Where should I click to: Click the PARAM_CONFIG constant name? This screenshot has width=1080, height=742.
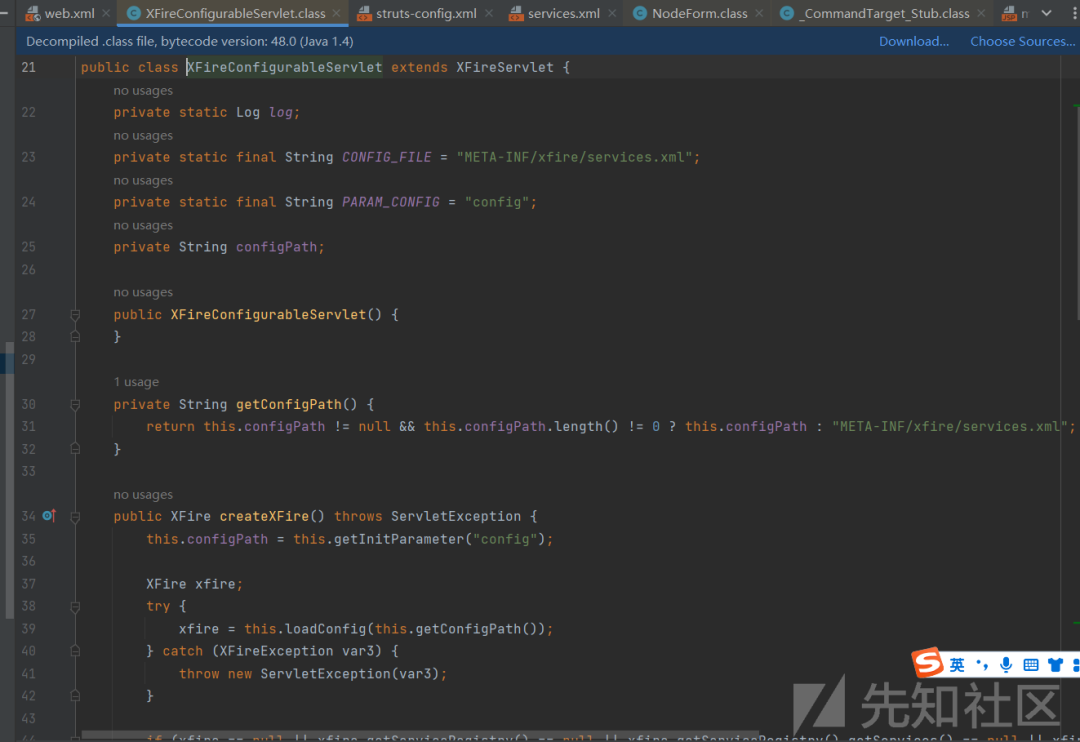[391, 202]
